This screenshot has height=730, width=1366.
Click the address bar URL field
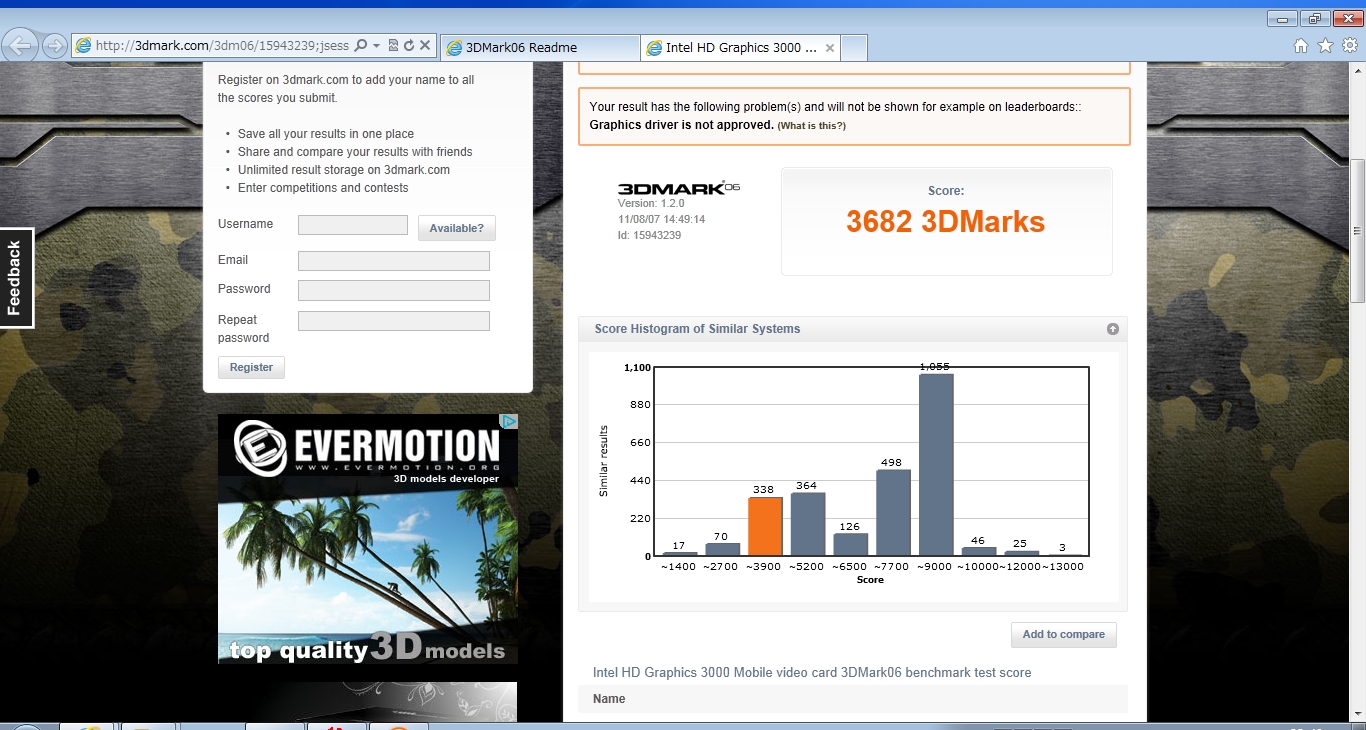pyautogui.click(x=223, y=46)
